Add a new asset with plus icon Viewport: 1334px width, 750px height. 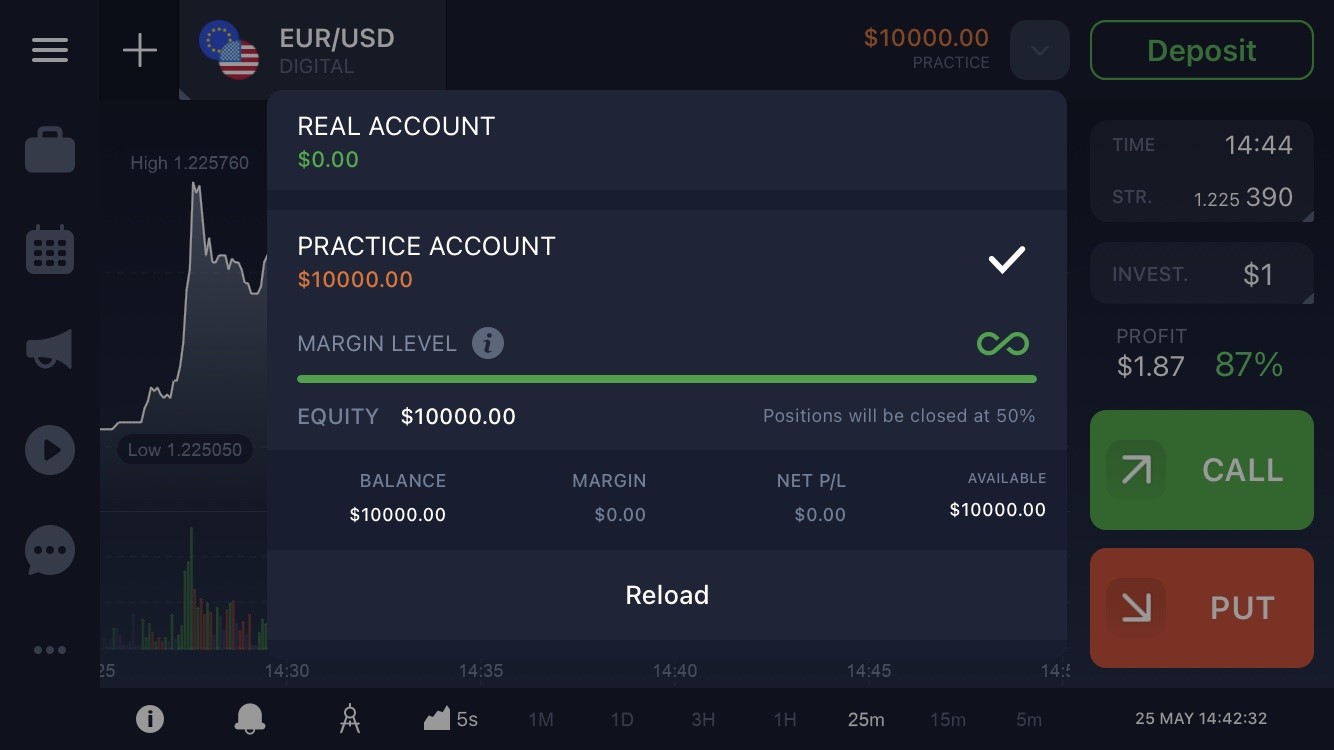pyautogui.click(x=140, y=50)
